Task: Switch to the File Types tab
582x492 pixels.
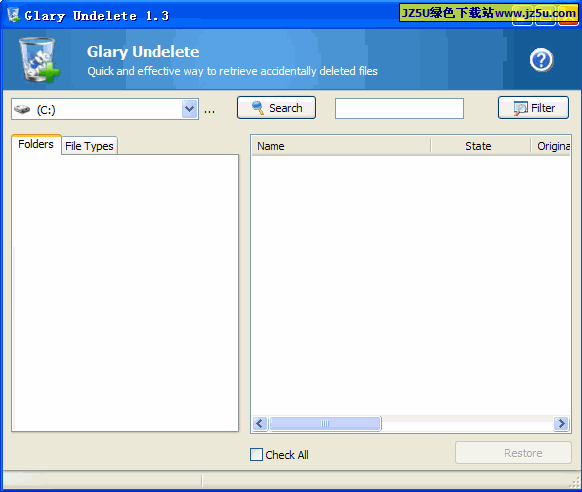Action: pyautogui.click(x=89, y=146)
